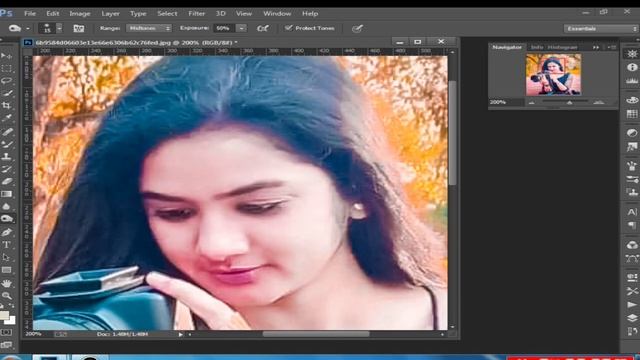Select the Eraser tool
The height and width of the screenshot is (360, 640).
(6, 181)
